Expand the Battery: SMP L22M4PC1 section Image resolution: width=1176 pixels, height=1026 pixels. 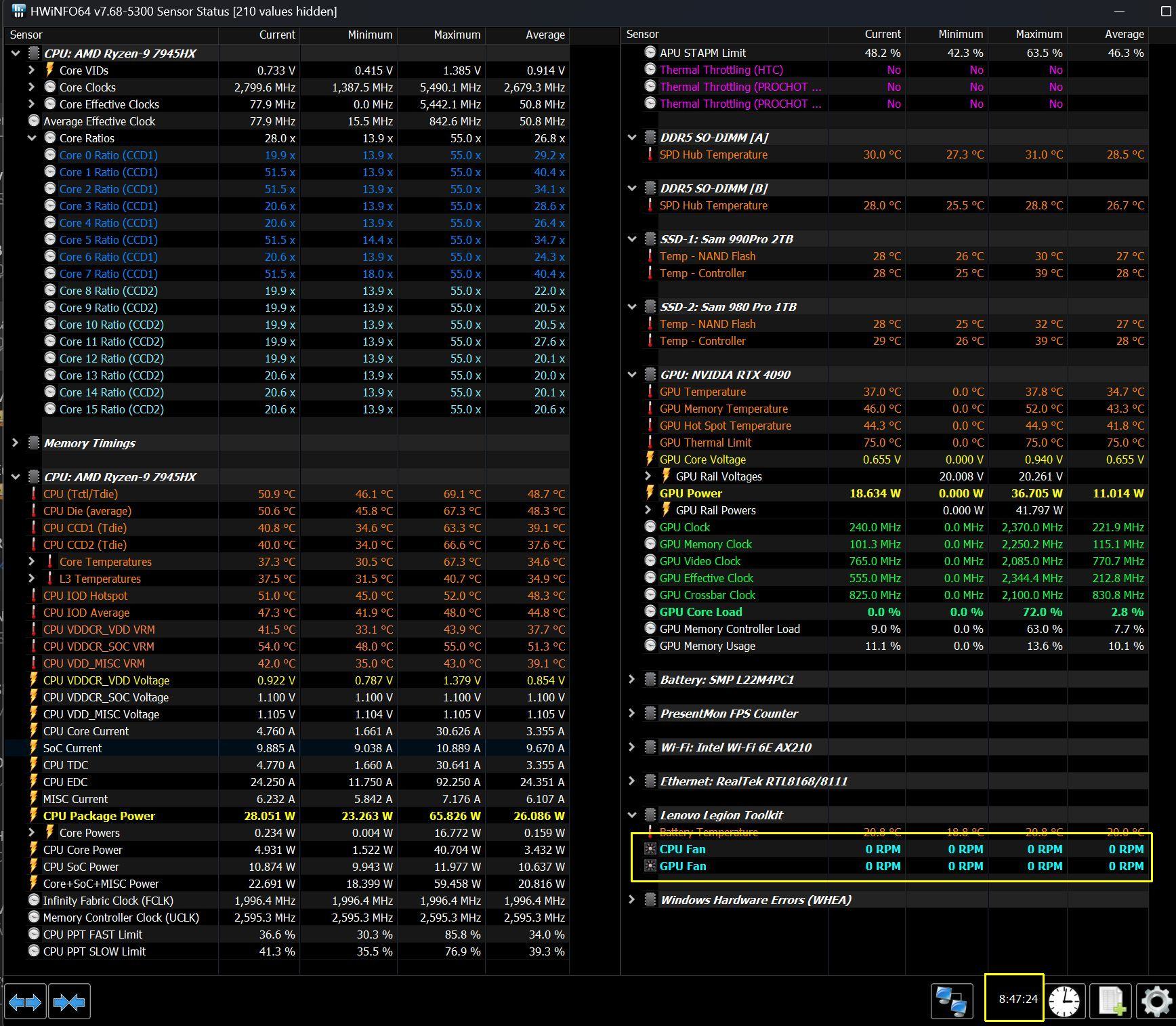pyautogui.click(x=631, y=680)
